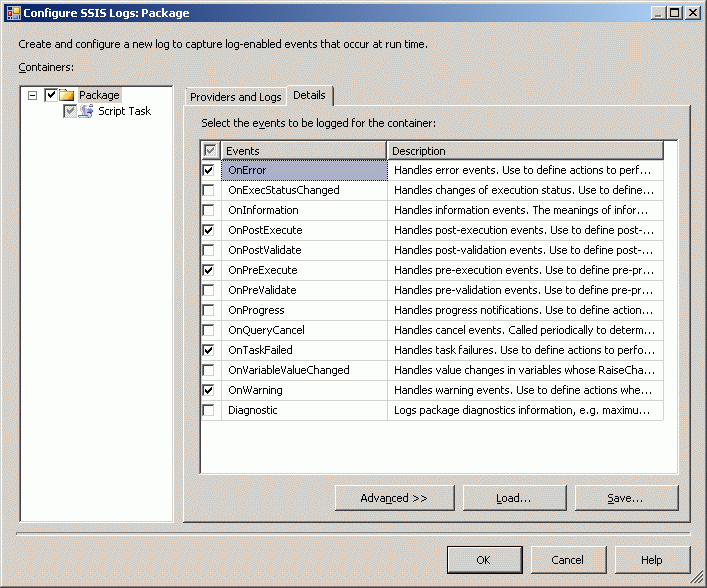Click the window resize grip corner
The height and width of the screenshot is (588, 707).
click(697, 578)
